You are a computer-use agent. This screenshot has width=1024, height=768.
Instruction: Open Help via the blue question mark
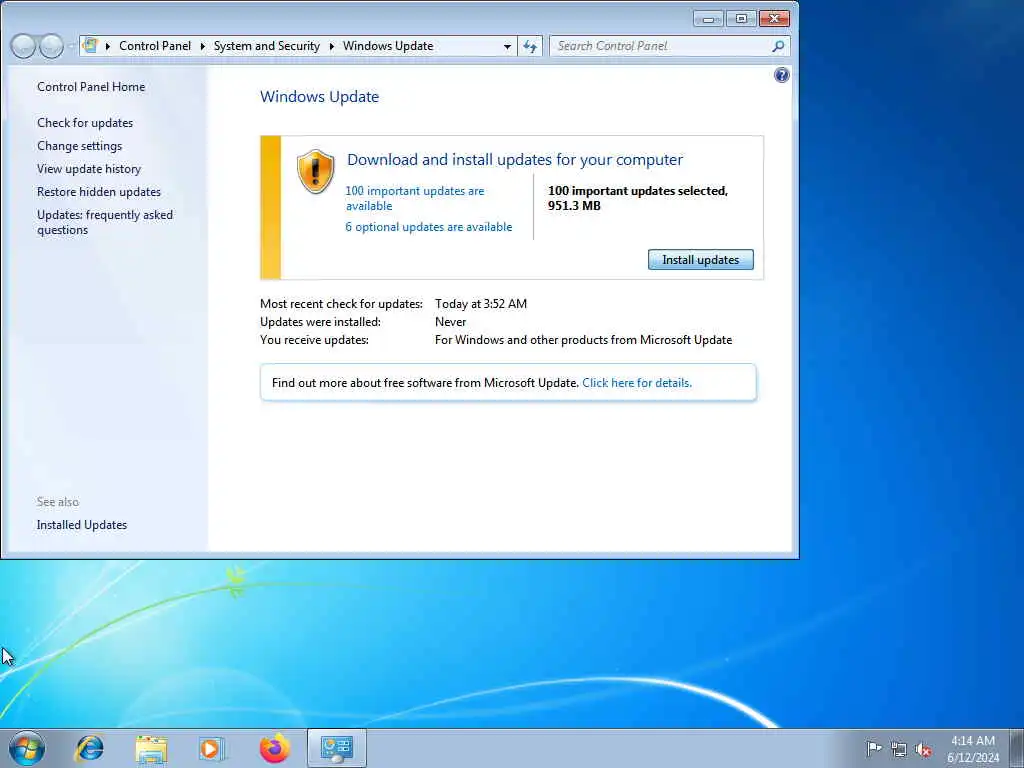(782, 75)
